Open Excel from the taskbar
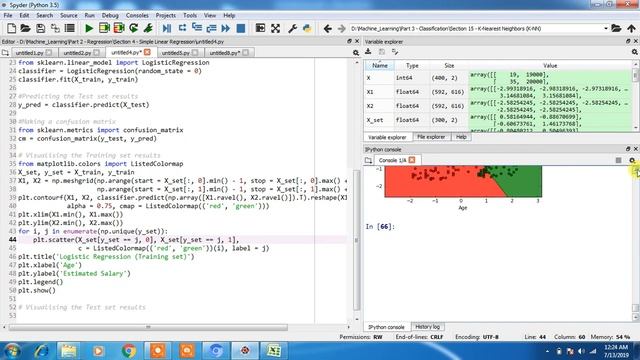The width and height of the screenshot is (640, 360). (x=274, y=351)
